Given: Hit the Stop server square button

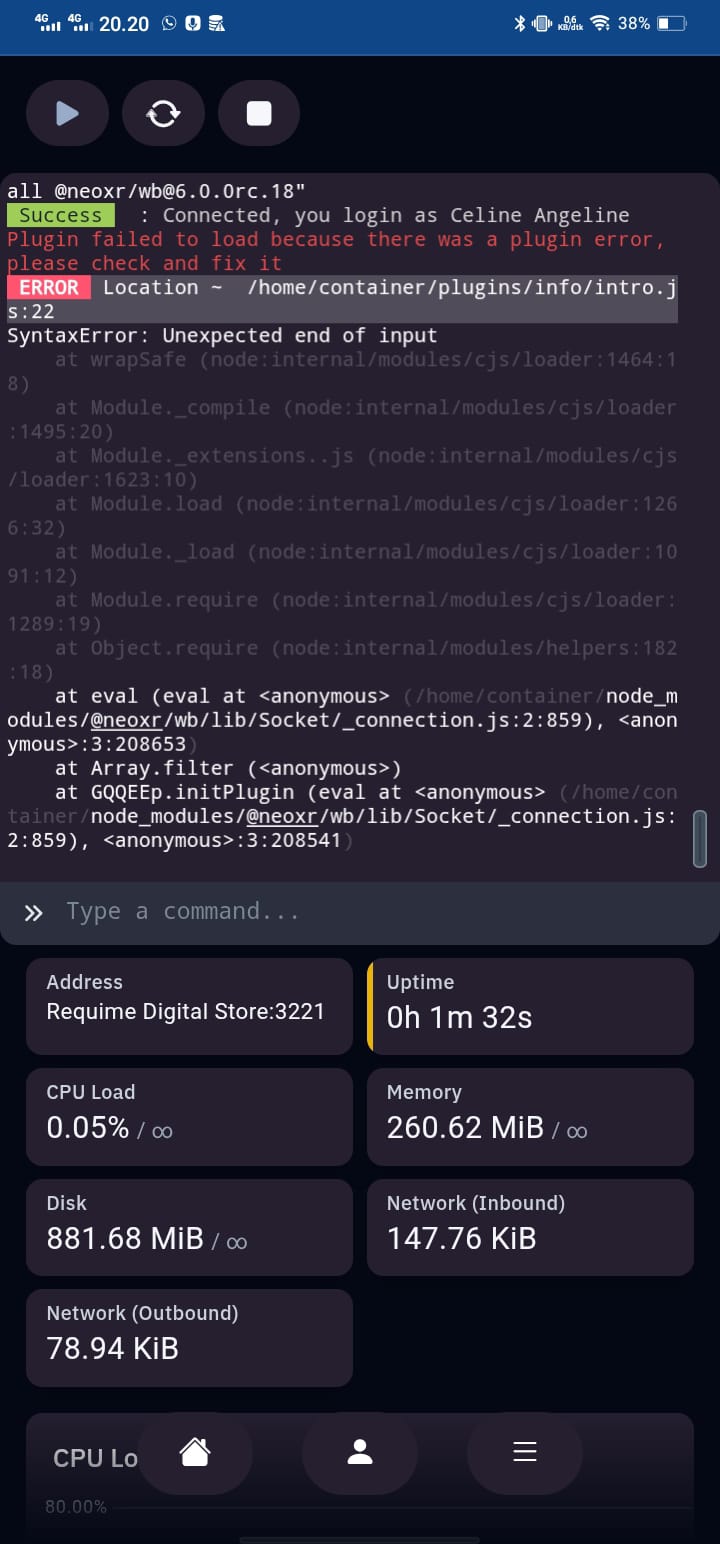Looking at the screenshot, I should click(x=259, y=114).
